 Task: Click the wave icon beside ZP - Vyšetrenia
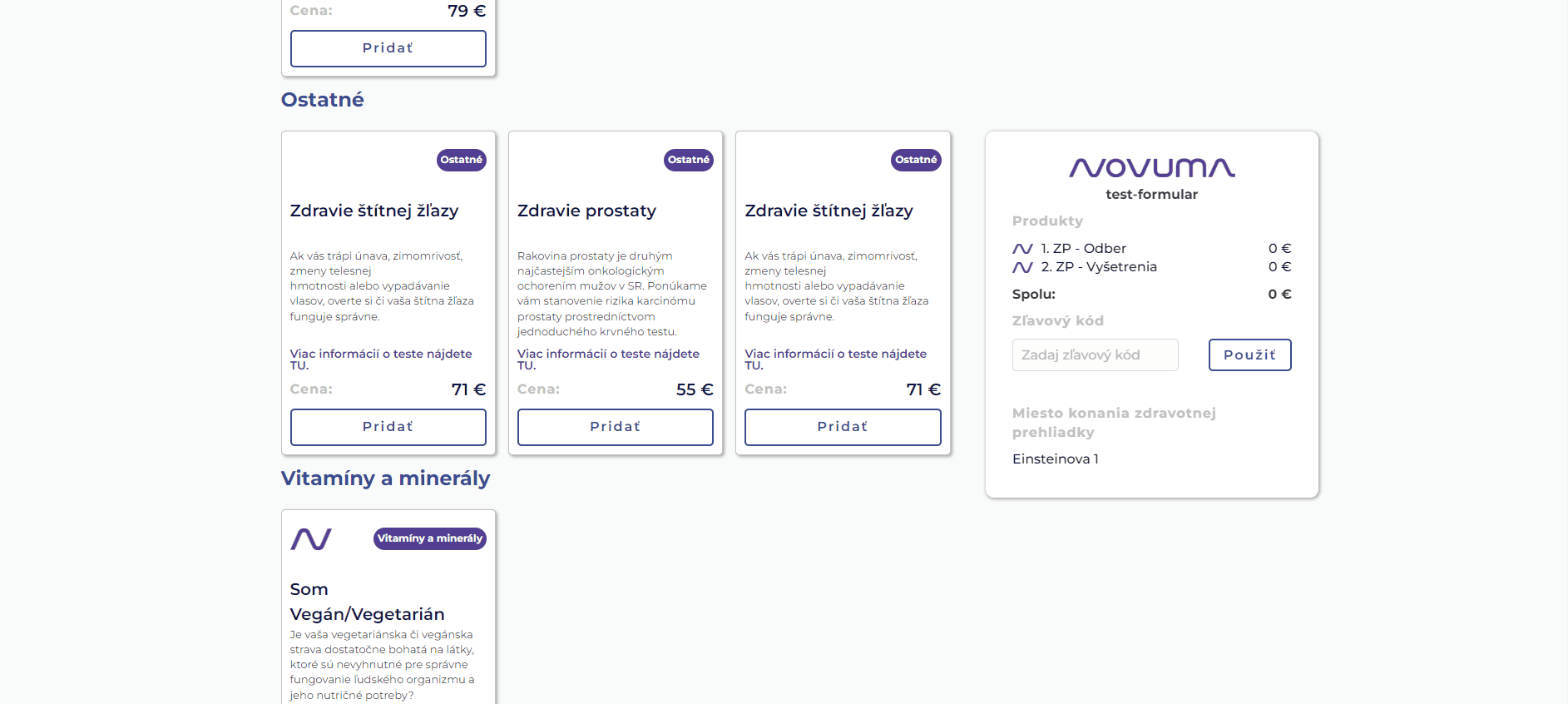[1022, 267]
